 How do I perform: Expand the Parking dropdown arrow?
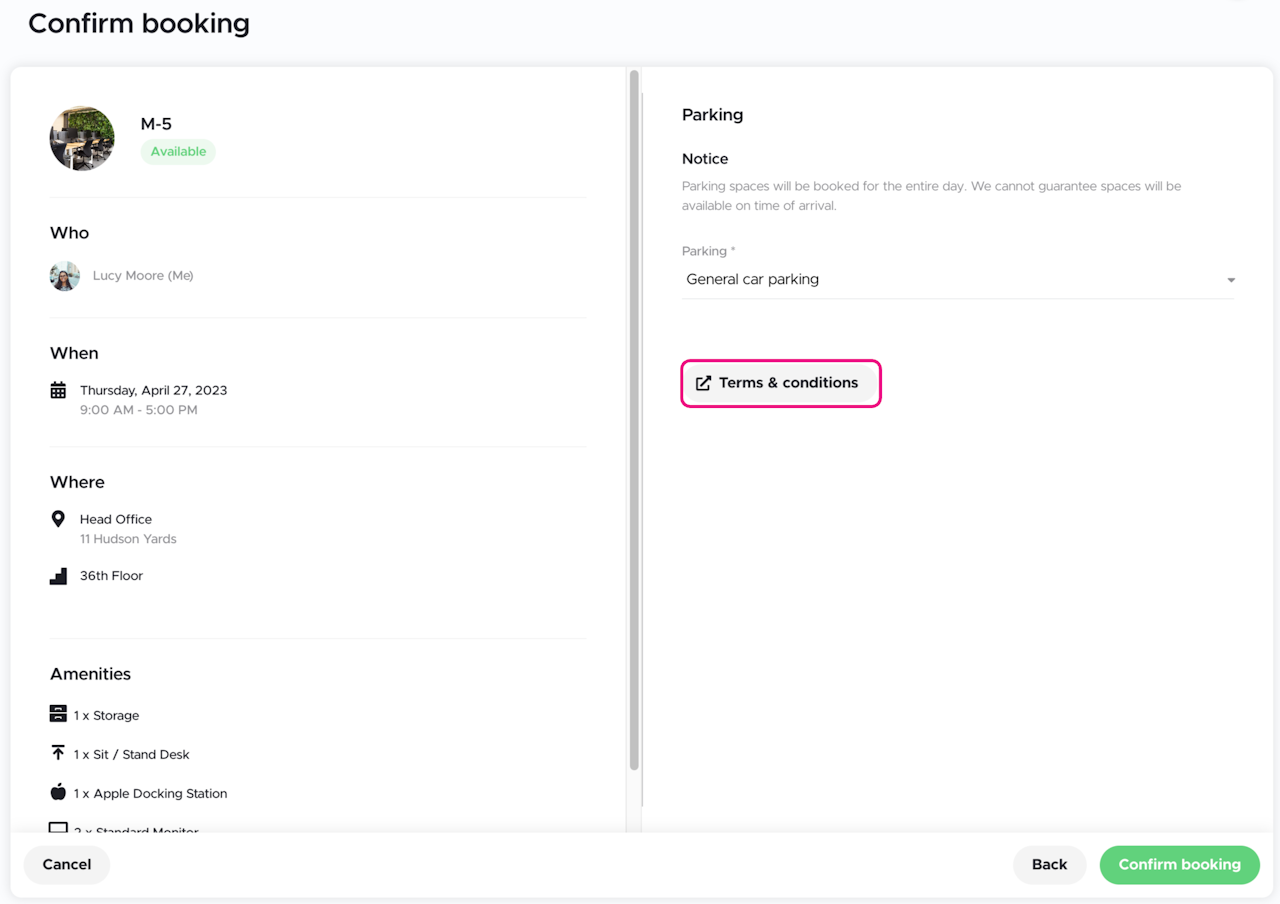1231,280
